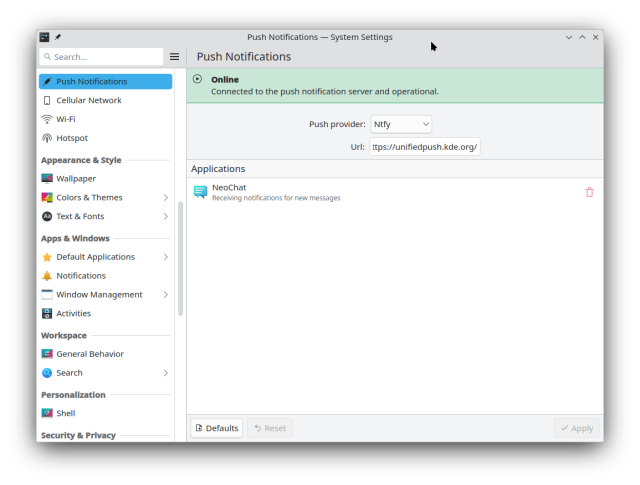This screenshot has height=485, width=640.
Task: Expand the Default Applications submenu arrow
Action: [166, 257]
